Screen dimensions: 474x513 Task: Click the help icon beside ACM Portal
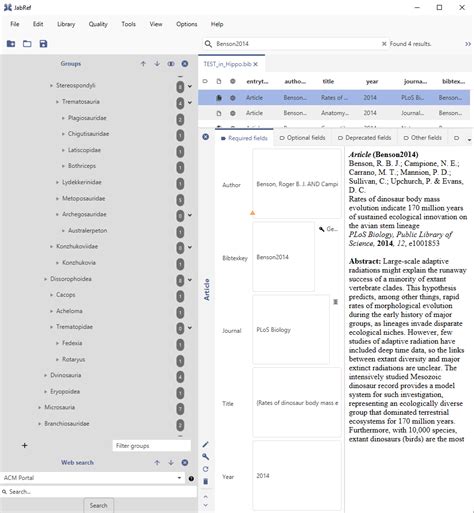click(x=191, y=479)
